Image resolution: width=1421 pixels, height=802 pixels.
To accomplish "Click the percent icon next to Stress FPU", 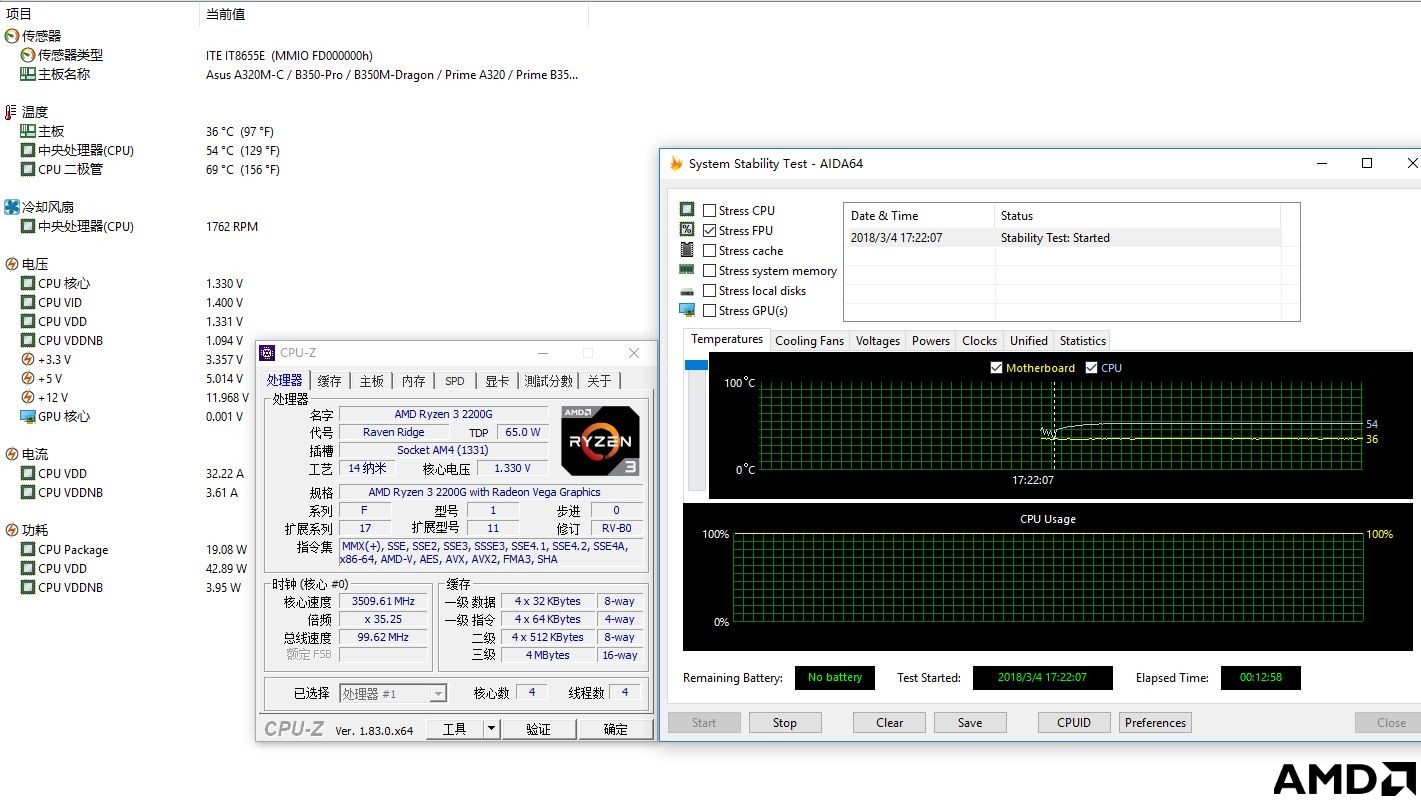I will [x=687, y=230].
